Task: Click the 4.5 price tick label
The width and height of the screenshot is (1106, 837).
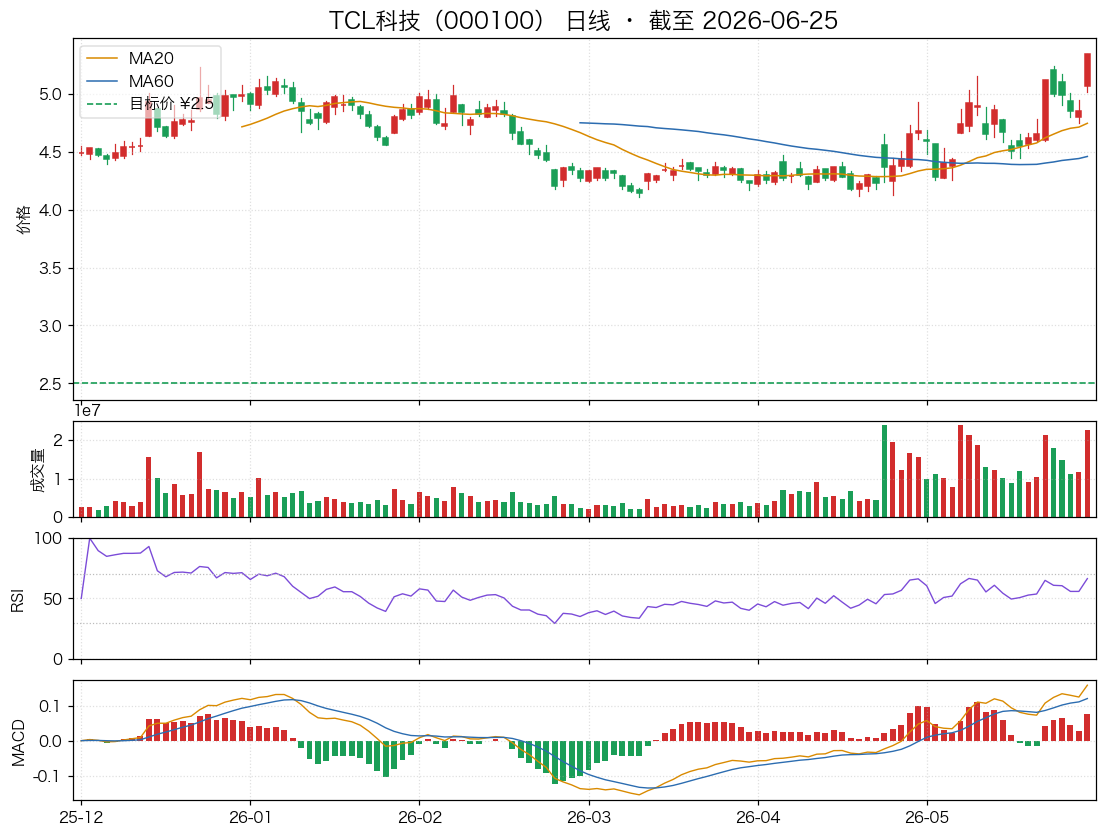Action: 50,152
